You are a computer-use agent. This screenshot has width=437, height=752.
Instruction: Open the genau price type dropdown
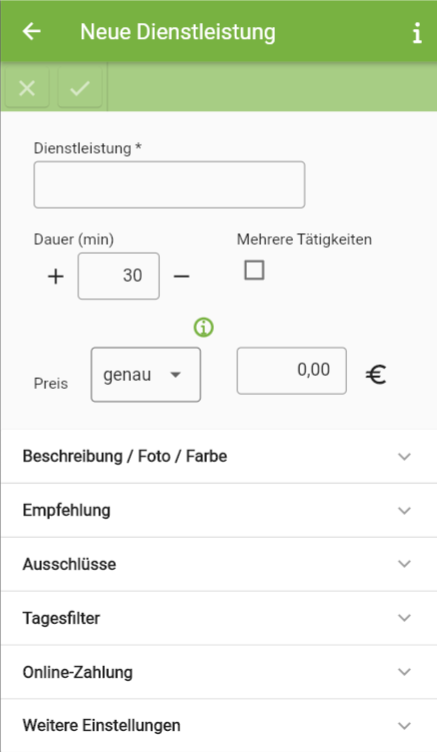pyautogui.click(x=146, y=375)
